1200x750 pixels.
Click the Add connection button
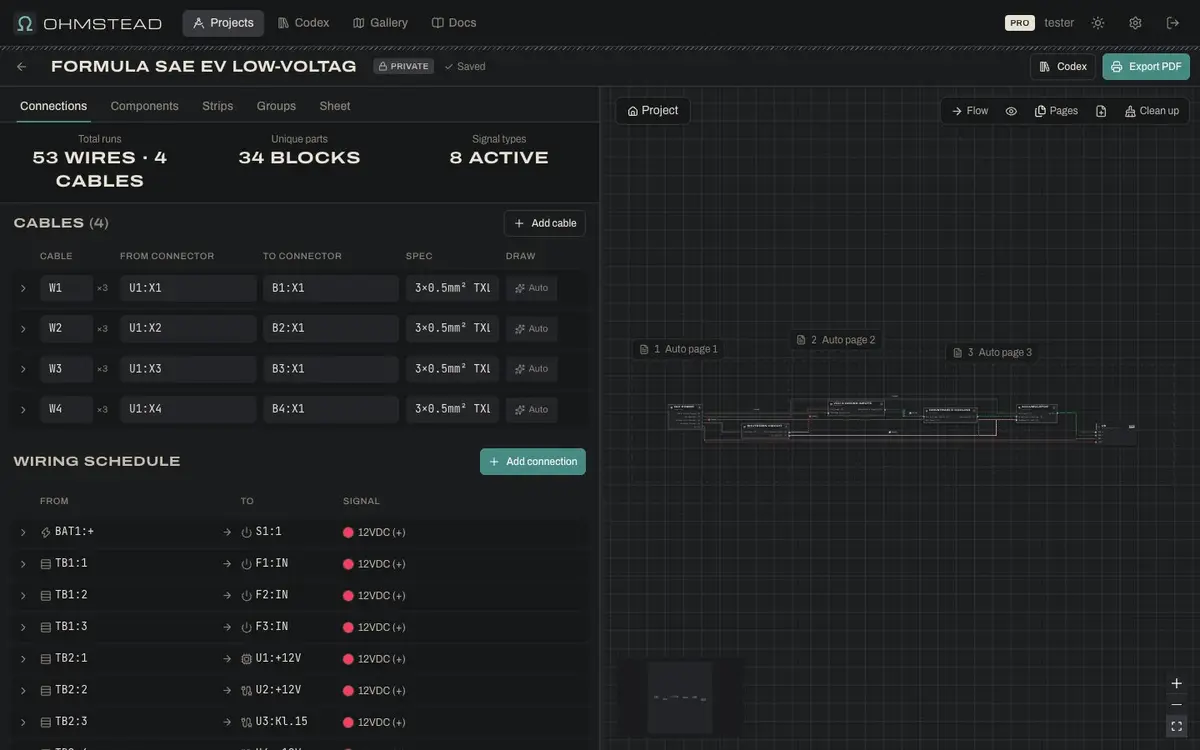pyautogui.click(x=533, y=461)
